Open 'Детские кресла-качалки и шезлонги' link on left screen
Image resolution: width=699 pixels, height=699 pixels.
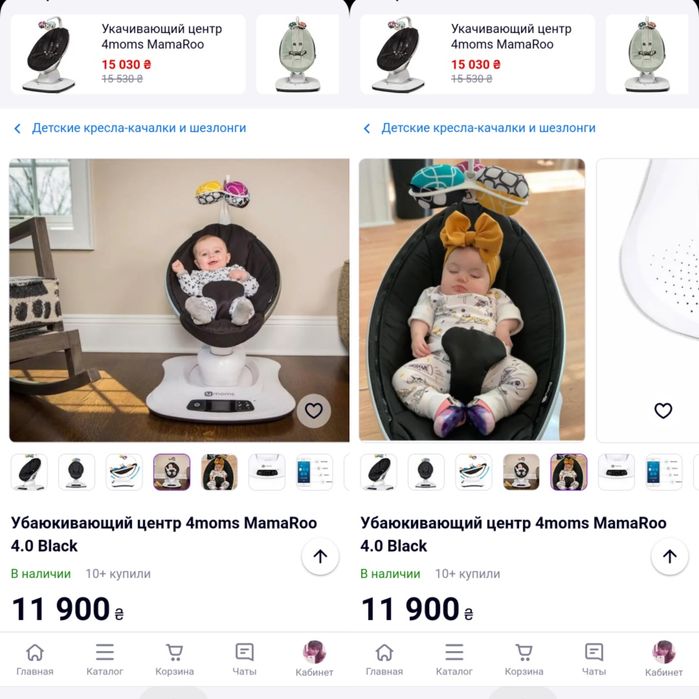[x=138, y=128]
